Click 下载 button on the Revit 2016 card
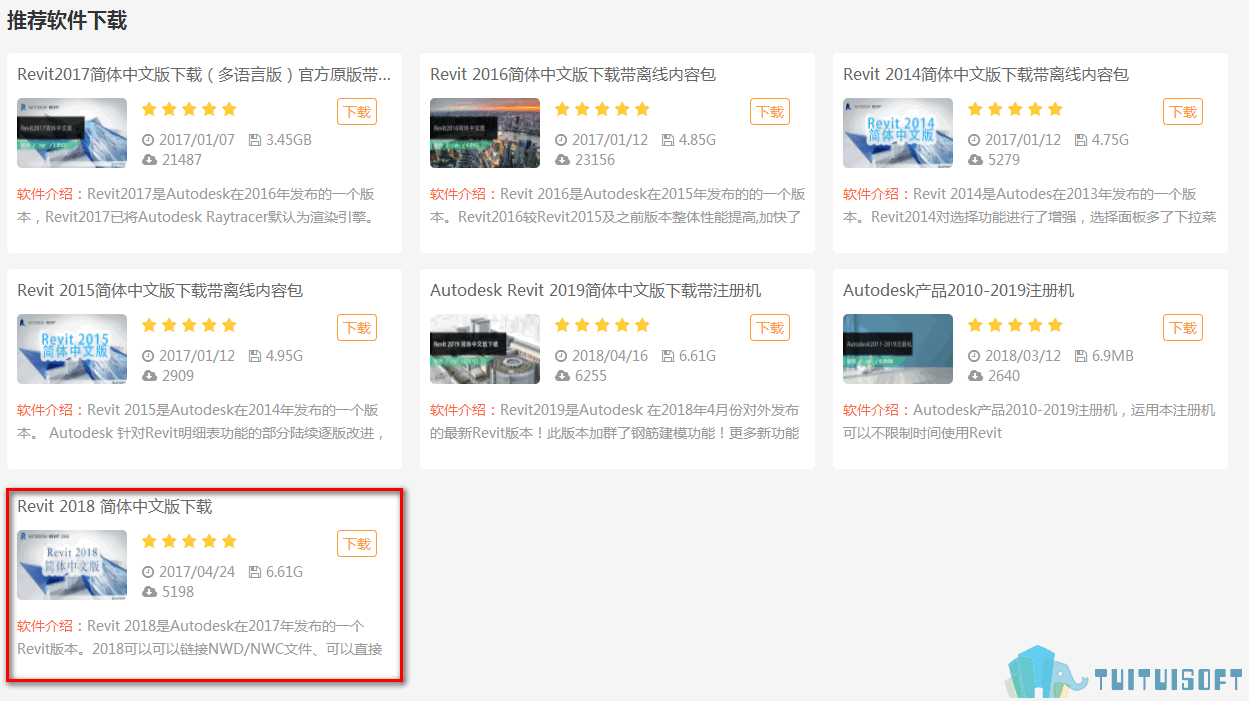Screen dimensions: 1249x701 (770, 112)
